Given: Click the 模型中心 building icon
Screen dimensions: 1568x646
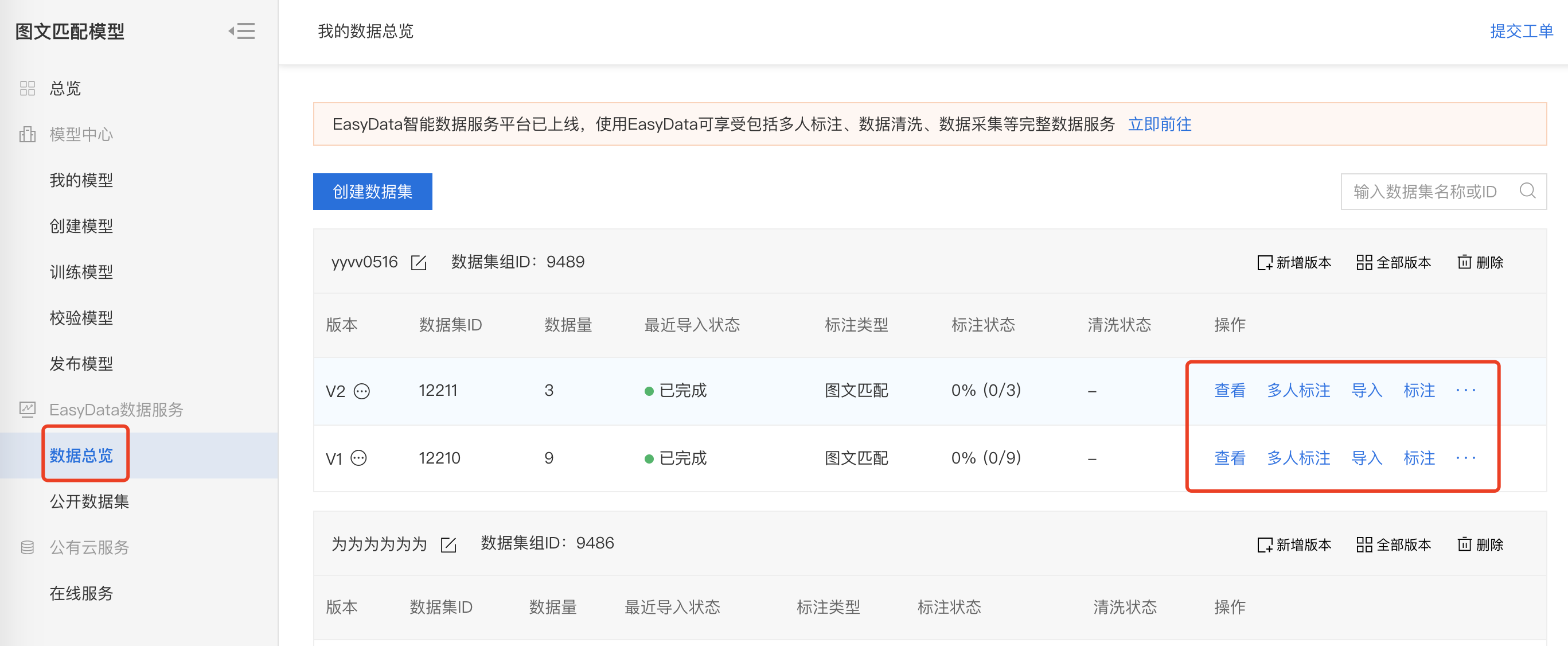Looking at the screenshot, I should click(28, 134).
